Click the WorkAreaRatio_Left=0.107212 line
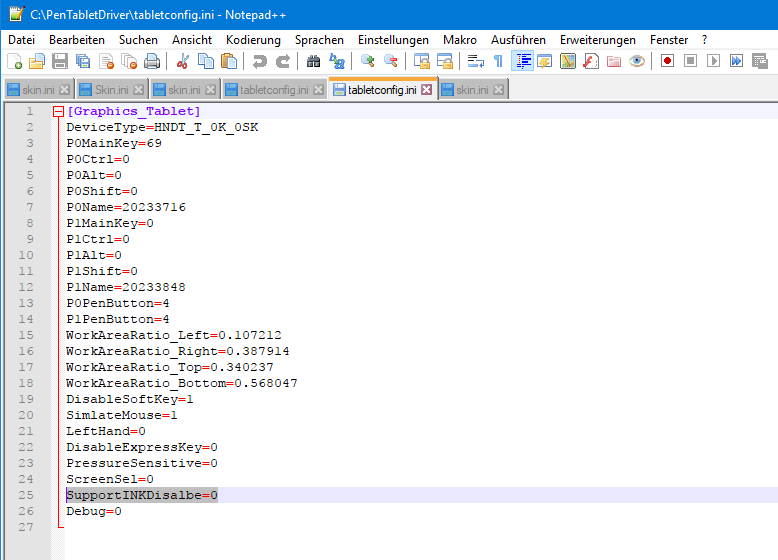 tap(174, 335)
